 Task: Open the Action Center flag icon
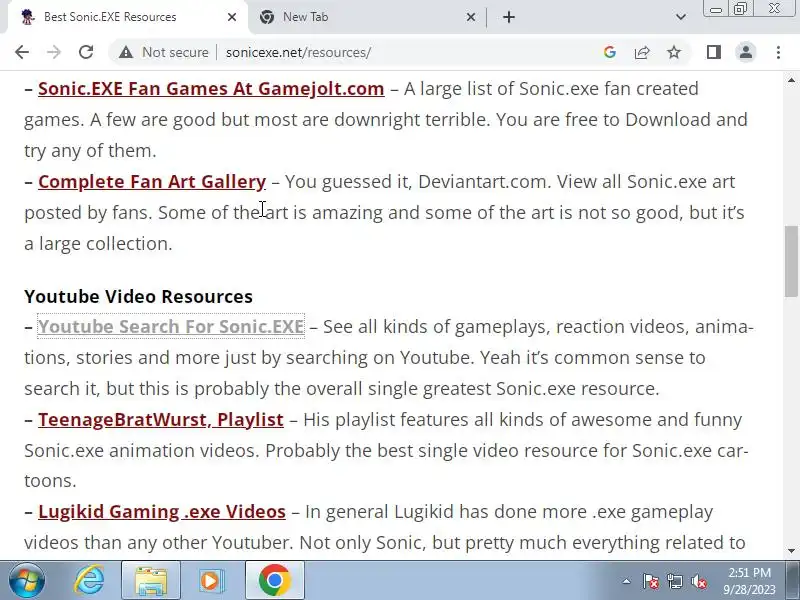click(x=651, y=581)
